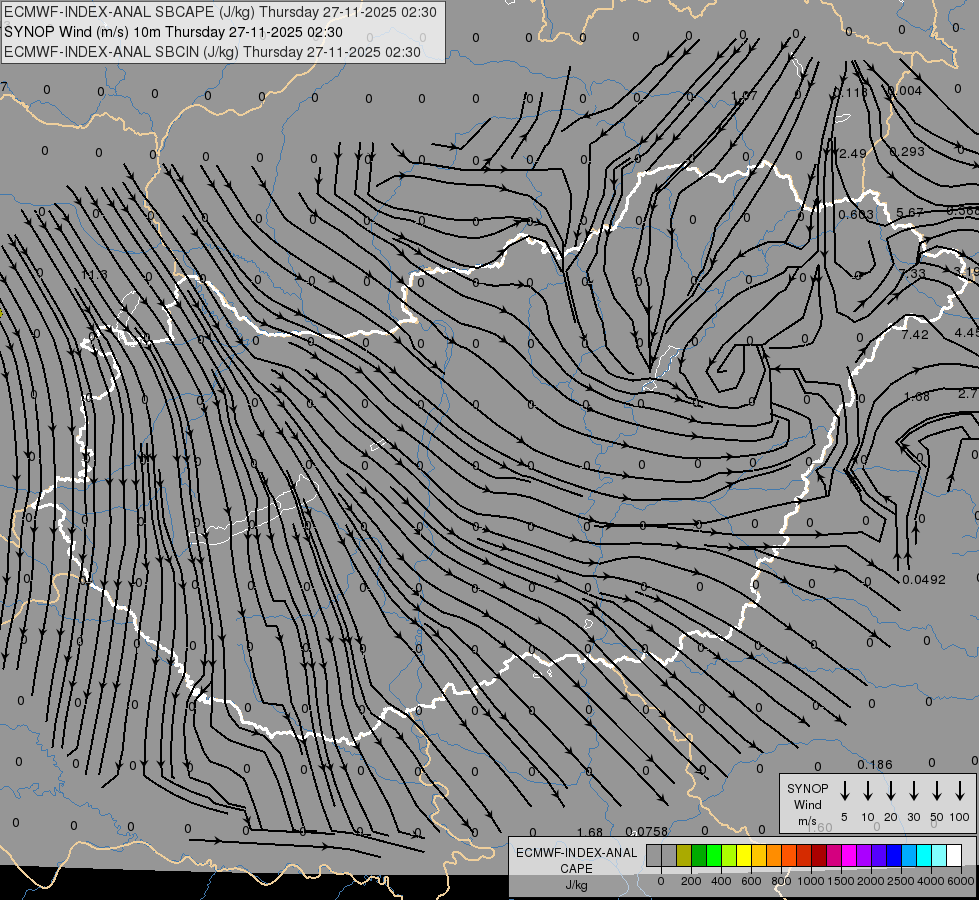Pick the olive swatch before 200 tick
Screen dimensions: 979x900
coord(684,855)
